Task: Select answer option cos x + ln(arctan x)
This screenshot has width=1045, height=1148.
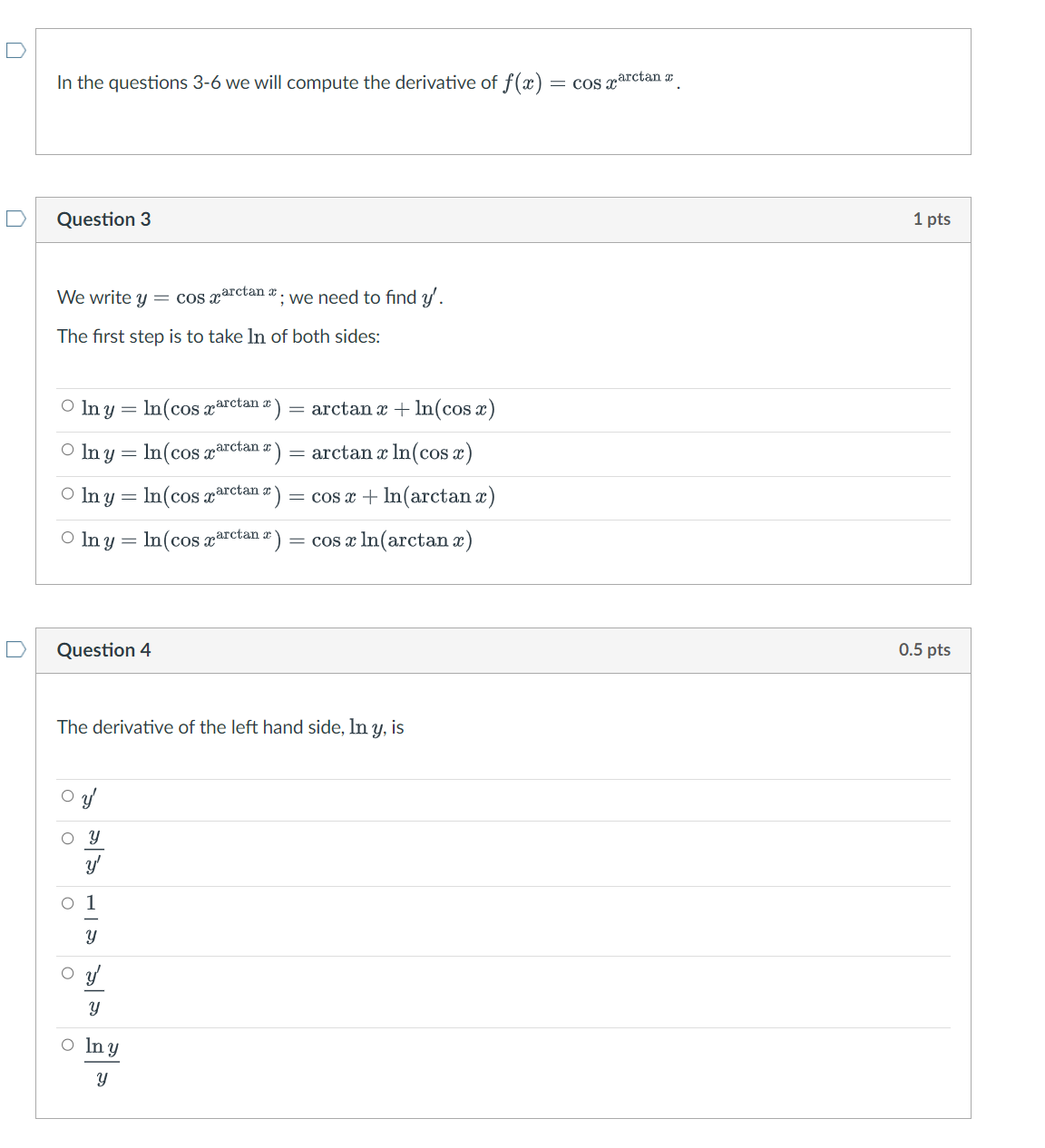Action: 67,492
